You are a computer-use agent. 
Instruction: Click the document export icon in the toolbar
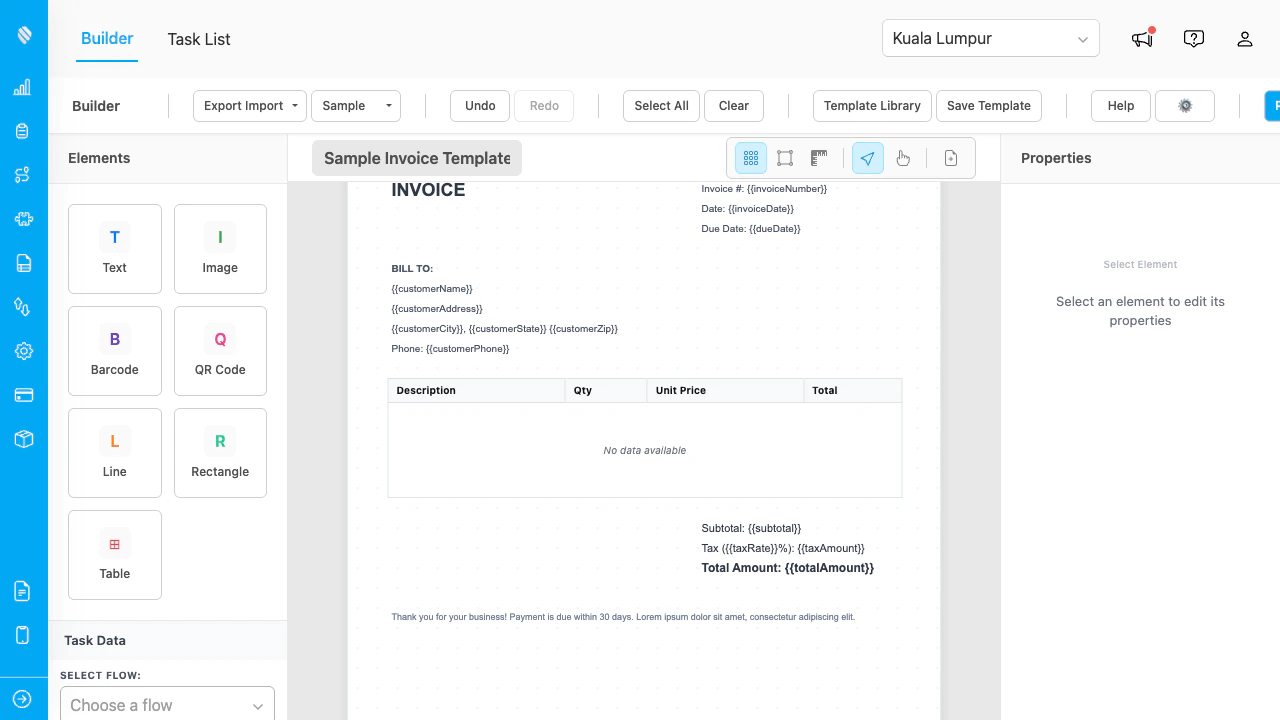point(950,158)
